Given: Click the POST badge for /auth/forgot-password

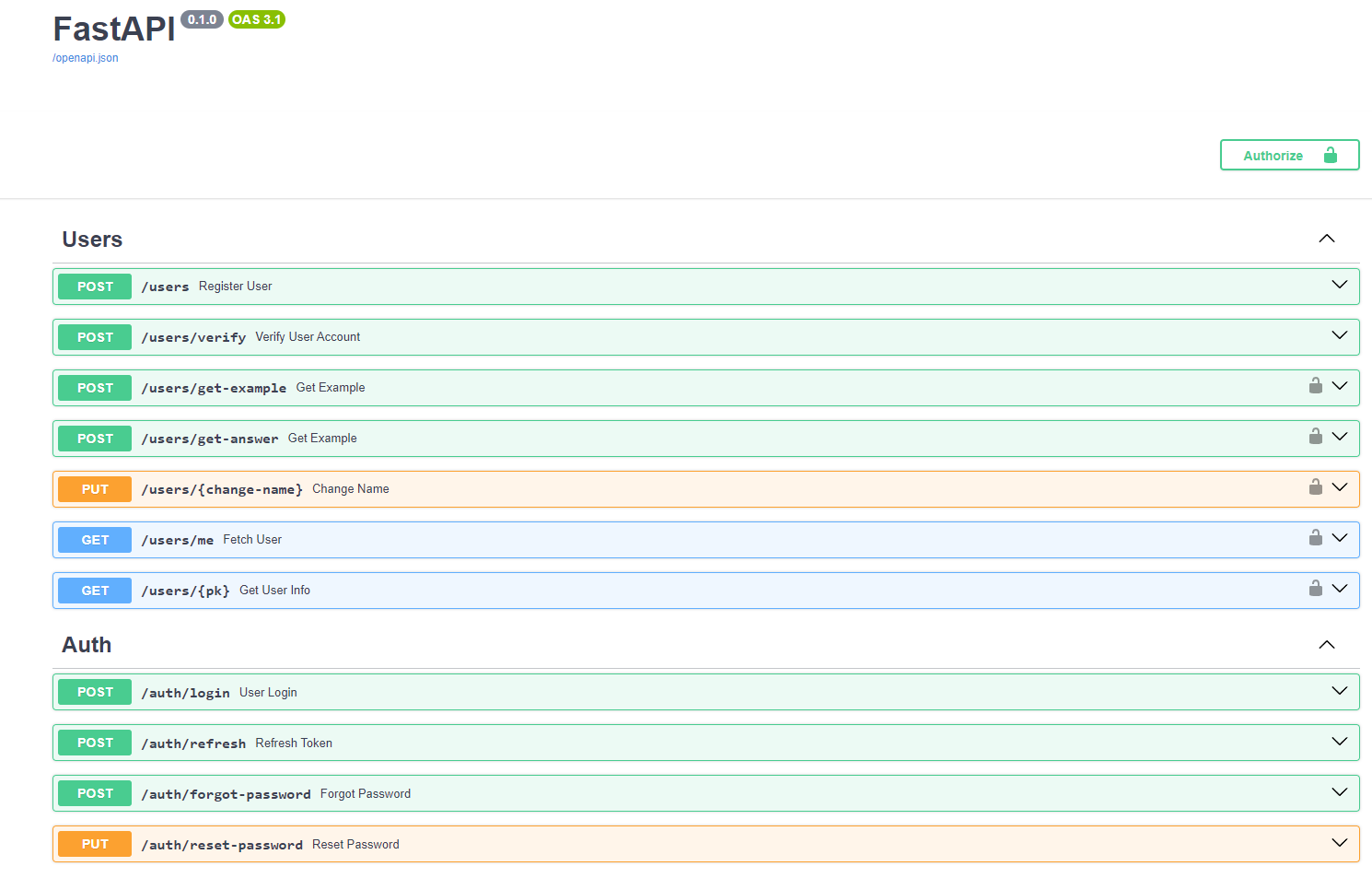Looking at the screenshot, I should 95,793.
